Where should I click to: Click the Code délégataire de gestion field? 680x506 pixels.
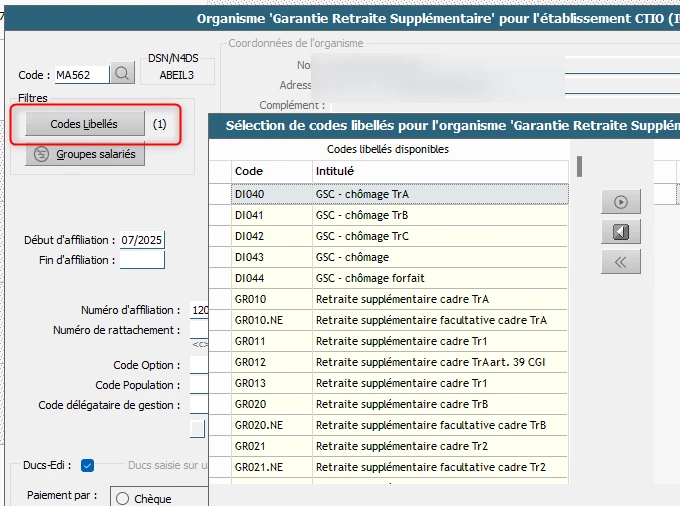(199, 405)
